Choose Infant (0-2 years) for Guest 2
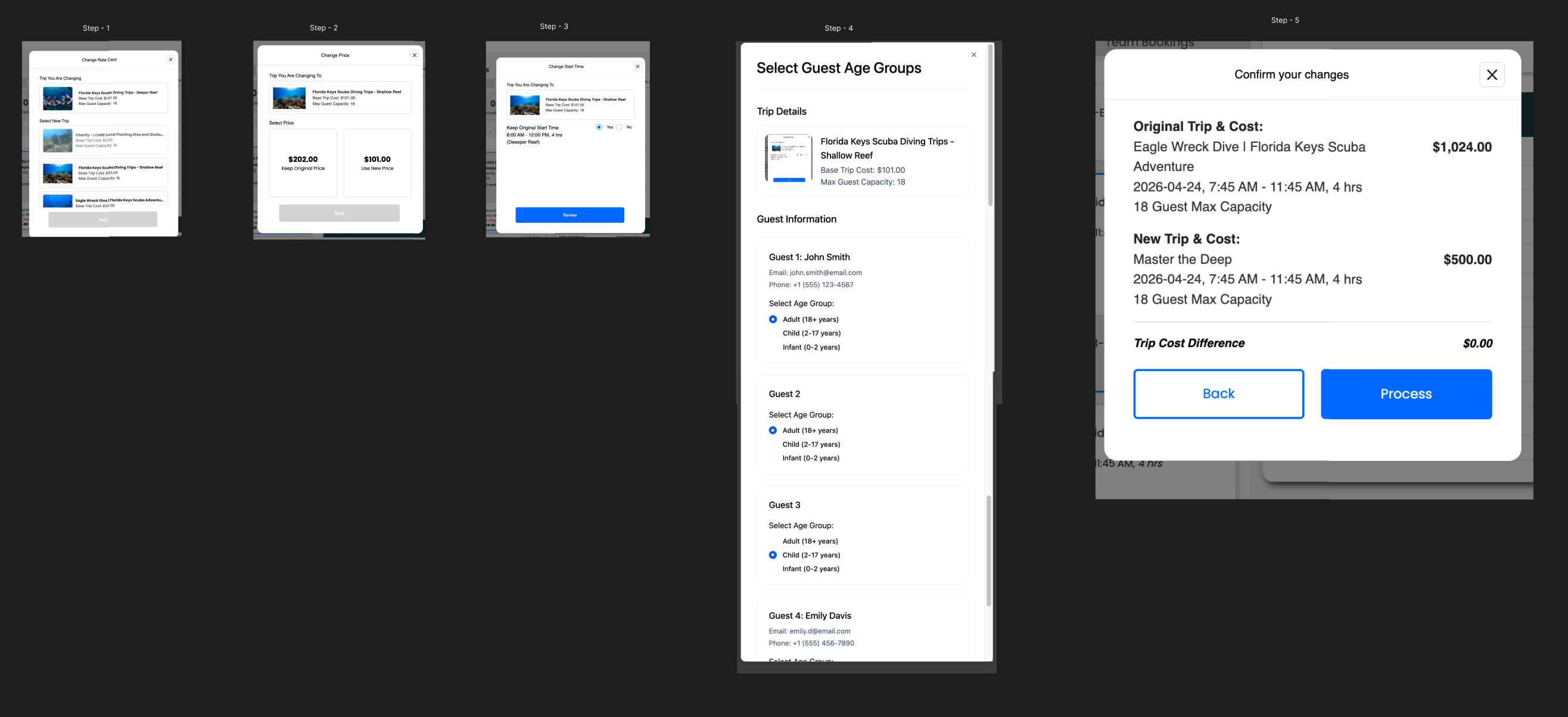1568x717 pixels. click(773, 459)
